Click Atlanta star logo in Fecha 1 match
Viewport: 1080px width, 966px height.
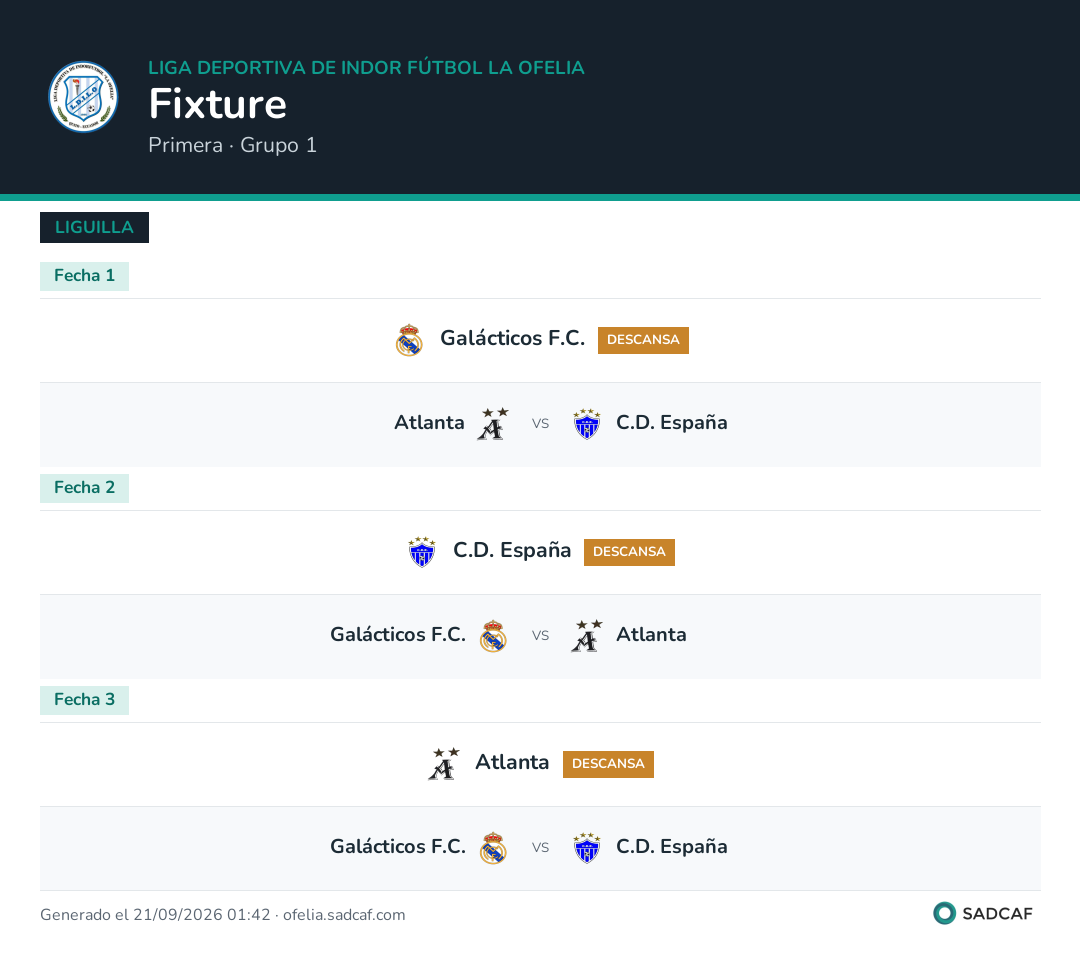point(493,424)
